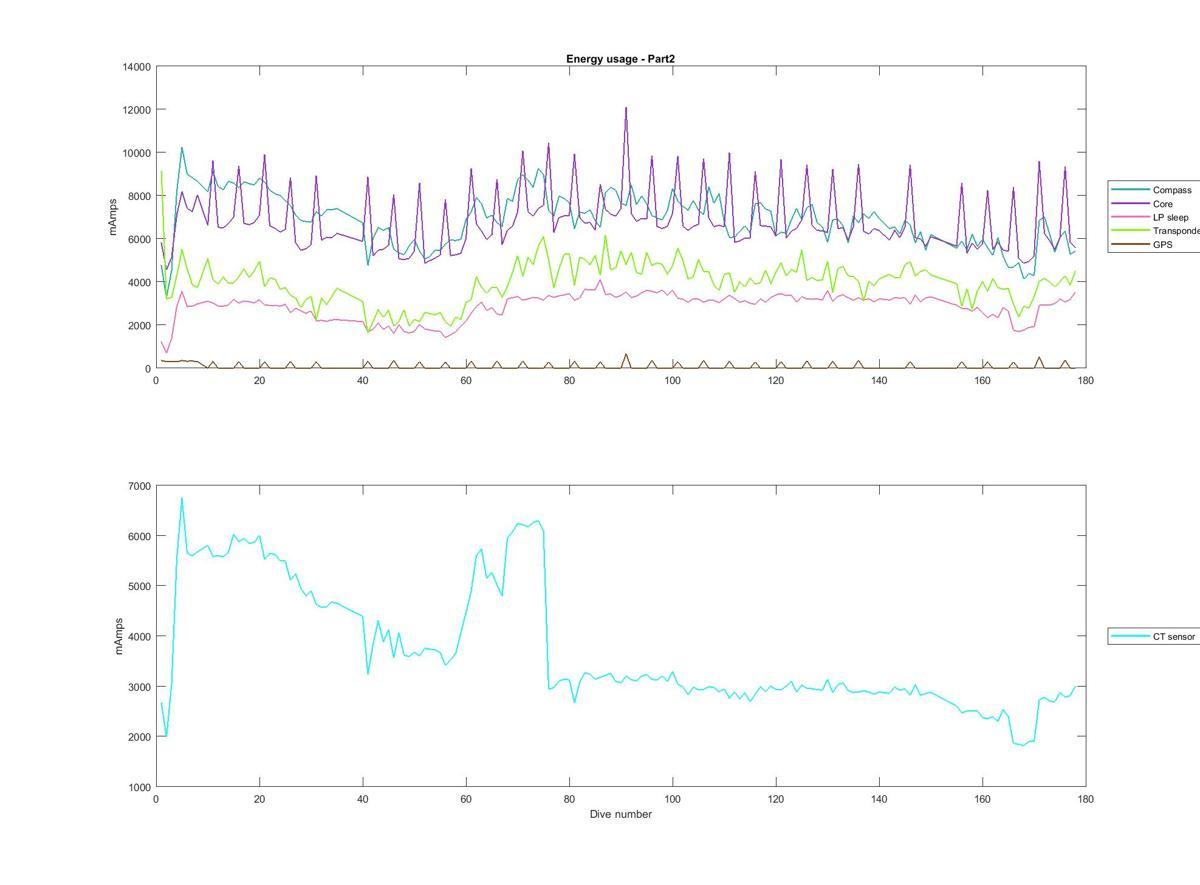Viewport: 1200px width, 885px height.
Task: Click the 100 x-axis tick on top plot
Action: 672,380
